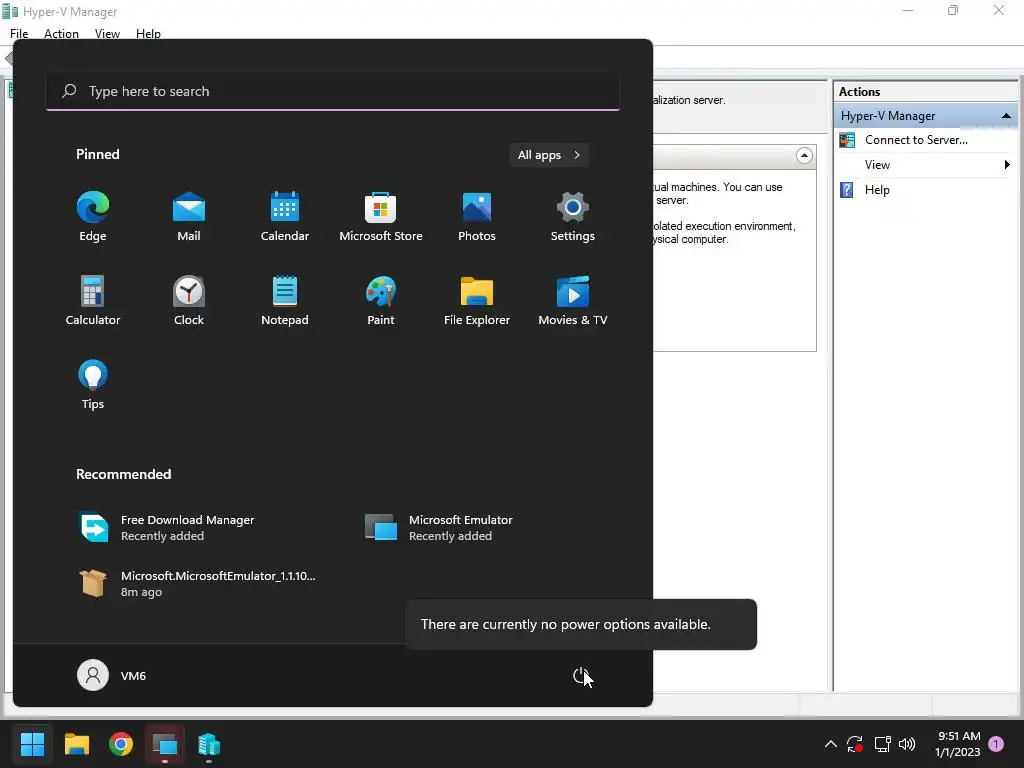Viewport: 1024px width, 768px height.
Task: Open the File menu in Hyper-V Manager
Action: point(19,33)
